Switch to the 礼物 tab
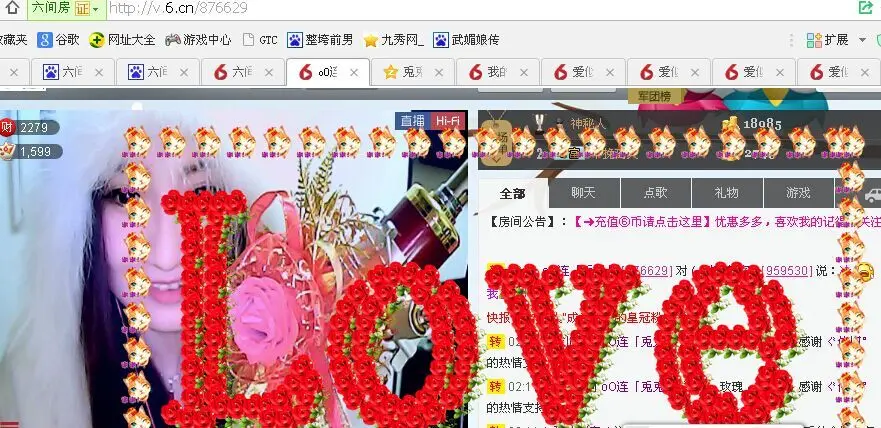Image resolution: width=881 pixels, height=428 pixels. tap(727, 193)
